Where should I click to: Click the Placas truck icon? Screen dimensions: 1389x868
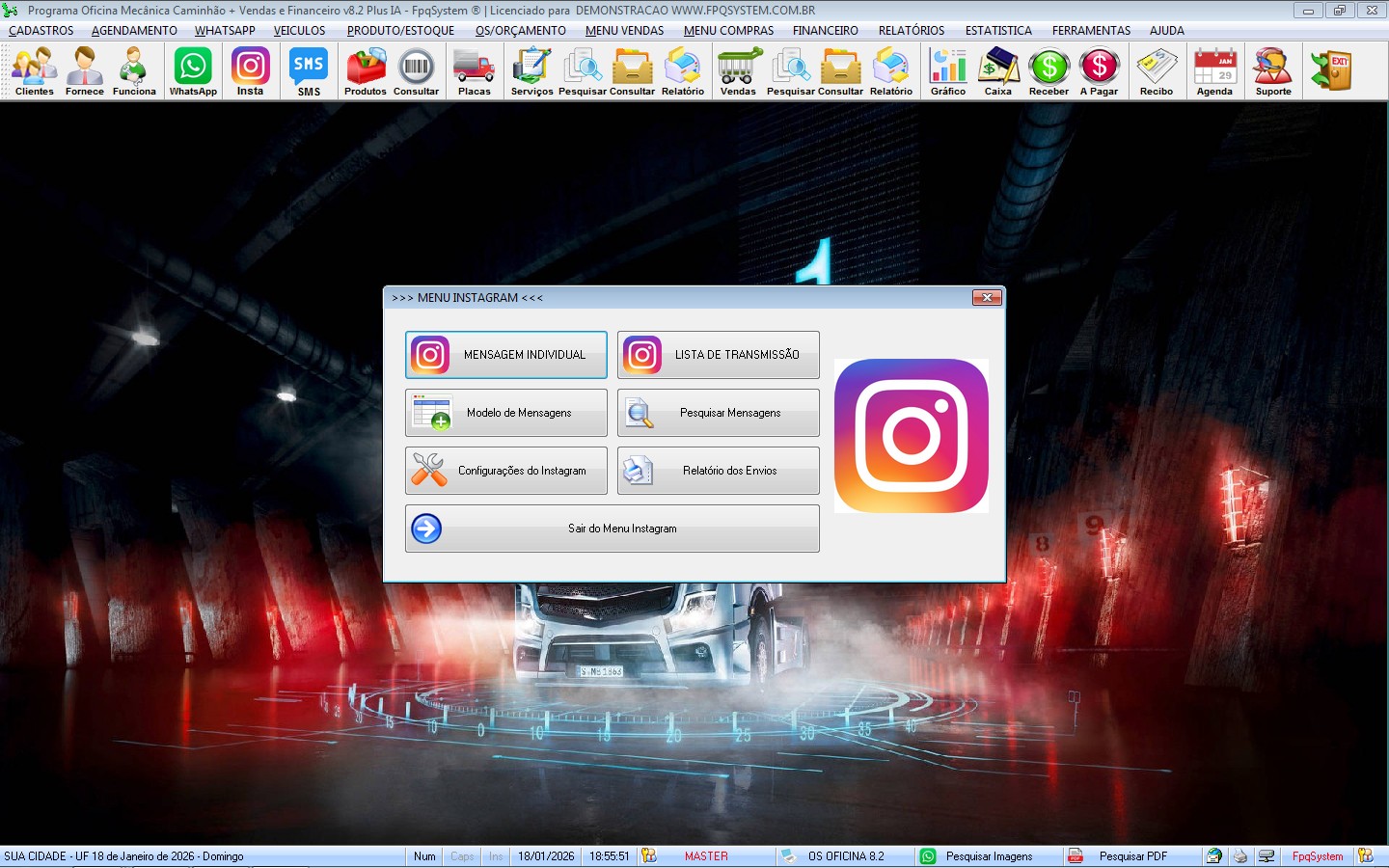tap(474, 72)
